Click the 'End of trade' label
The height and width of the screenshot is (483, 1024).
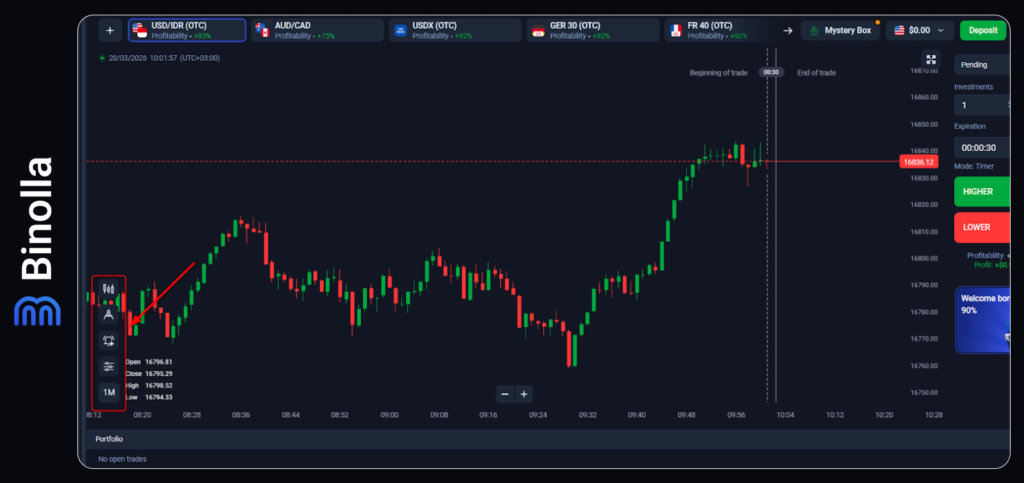[x=816, y=73]
